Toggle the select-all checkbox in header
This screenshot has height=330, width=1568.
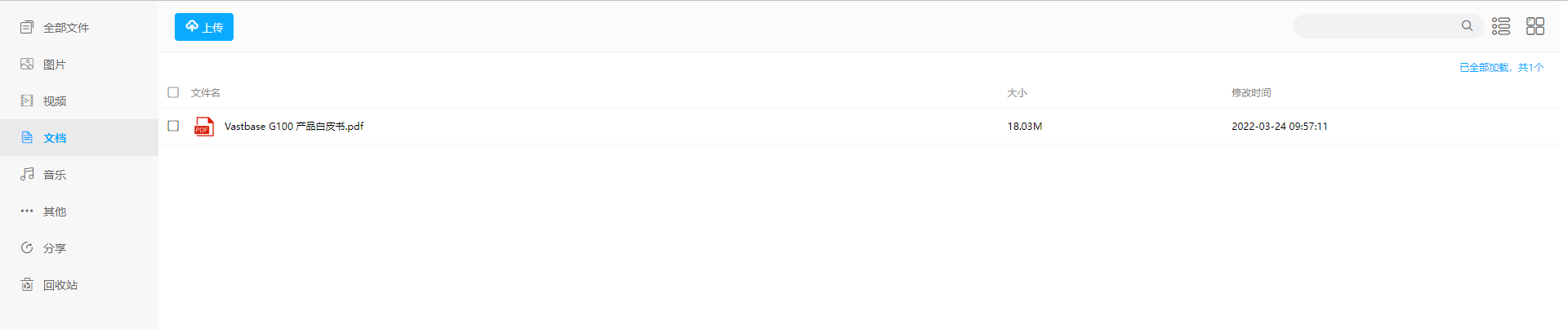point(173,92)
